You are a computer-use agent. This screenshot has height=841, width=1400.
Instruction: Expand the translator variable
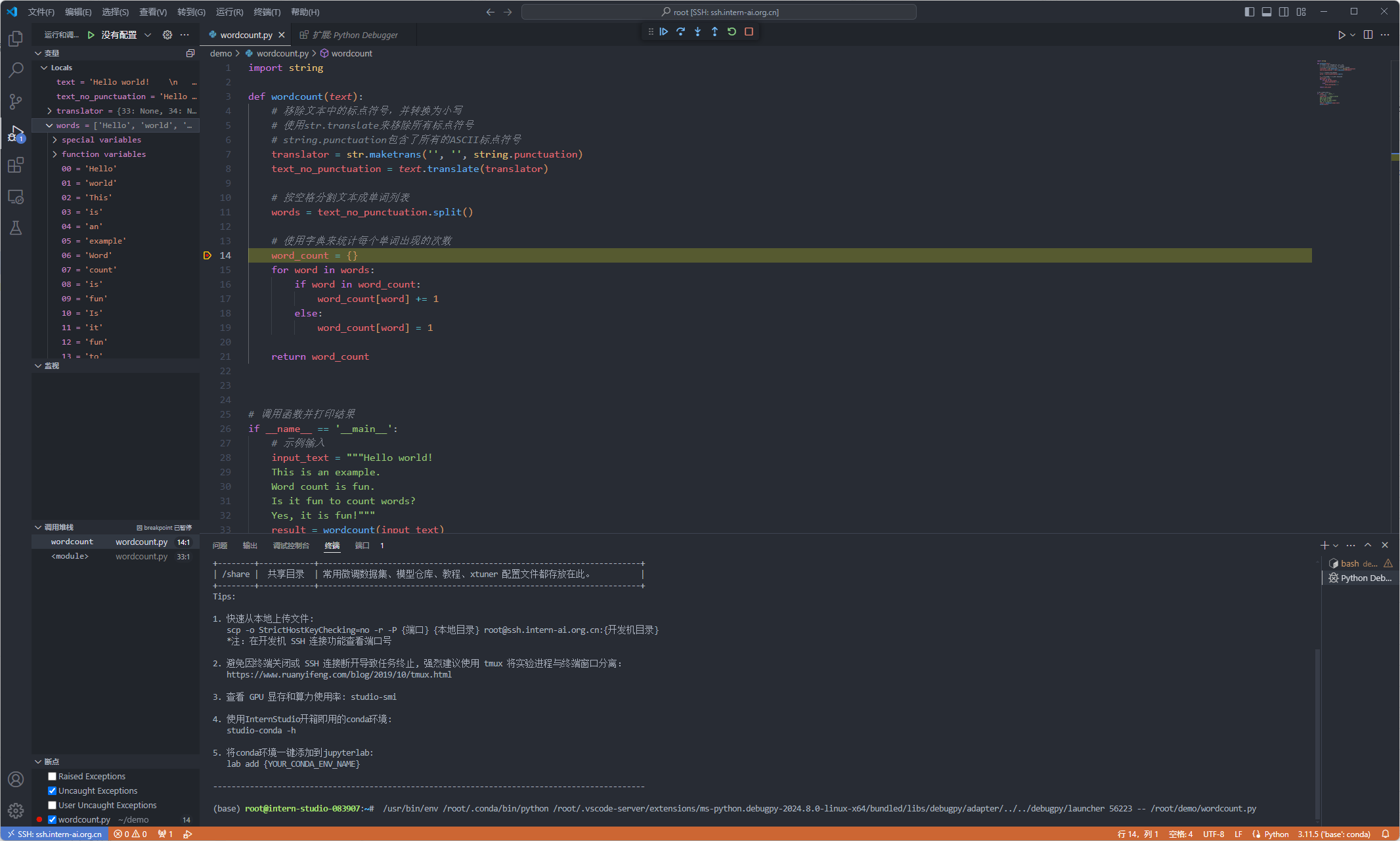[x=50, y=111]
